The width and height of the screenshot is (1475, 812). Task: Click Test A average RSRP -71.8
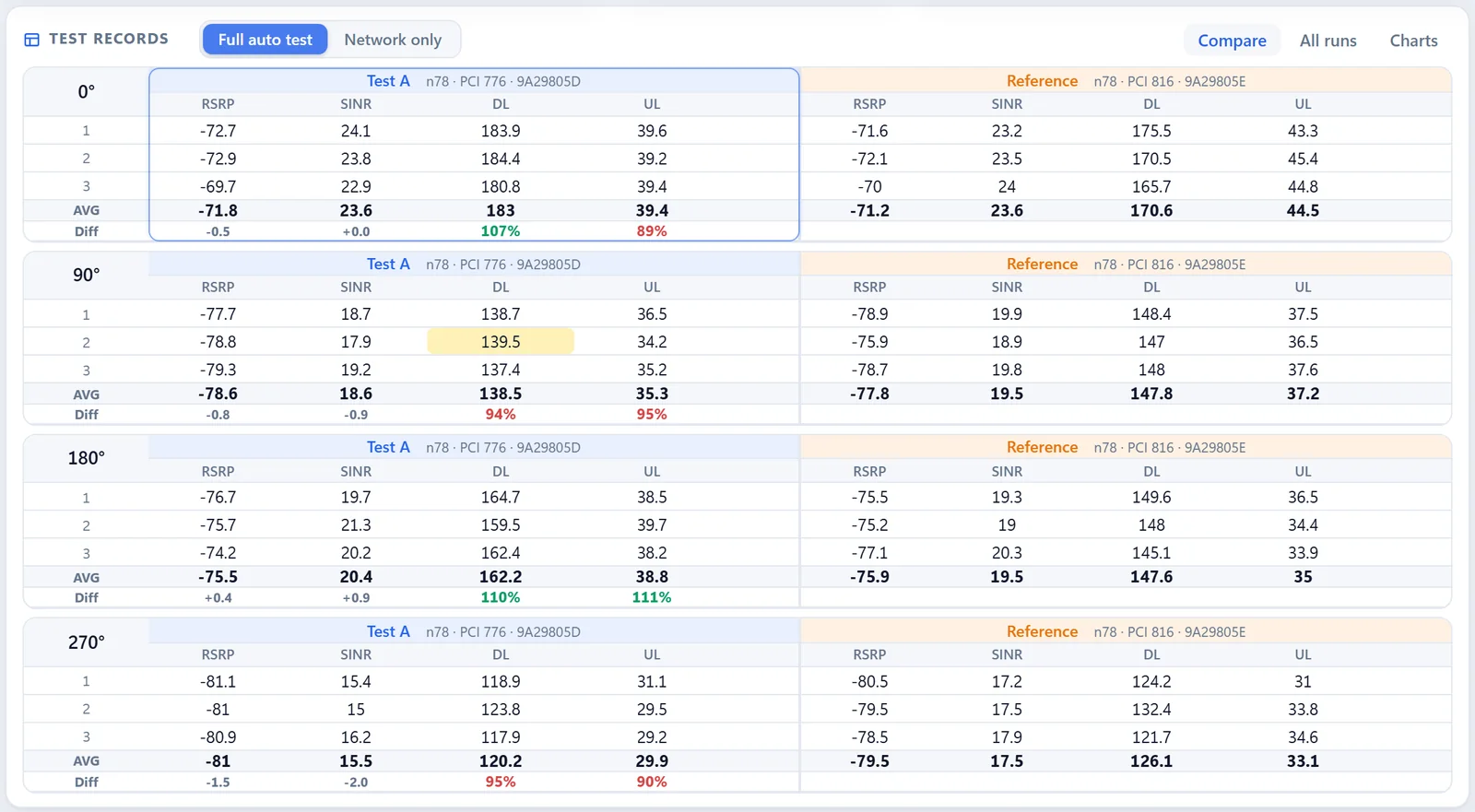coord(218,211)
